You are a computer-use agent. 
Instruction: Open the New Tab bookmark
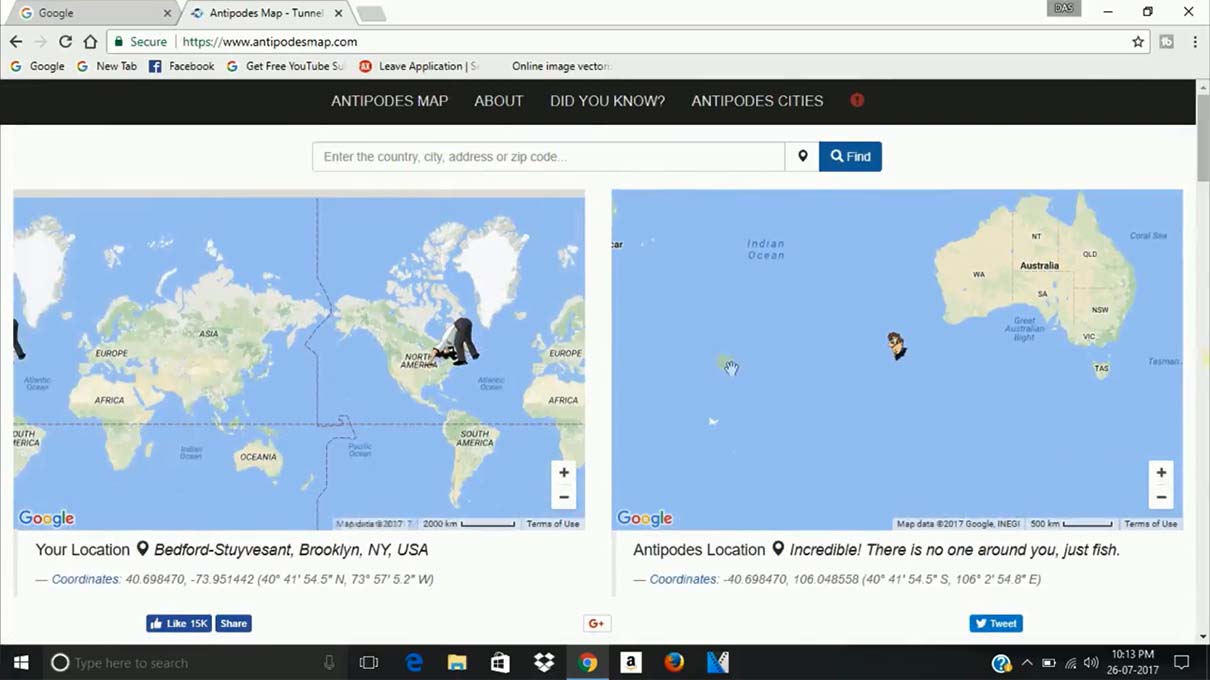tap(107, 66)
